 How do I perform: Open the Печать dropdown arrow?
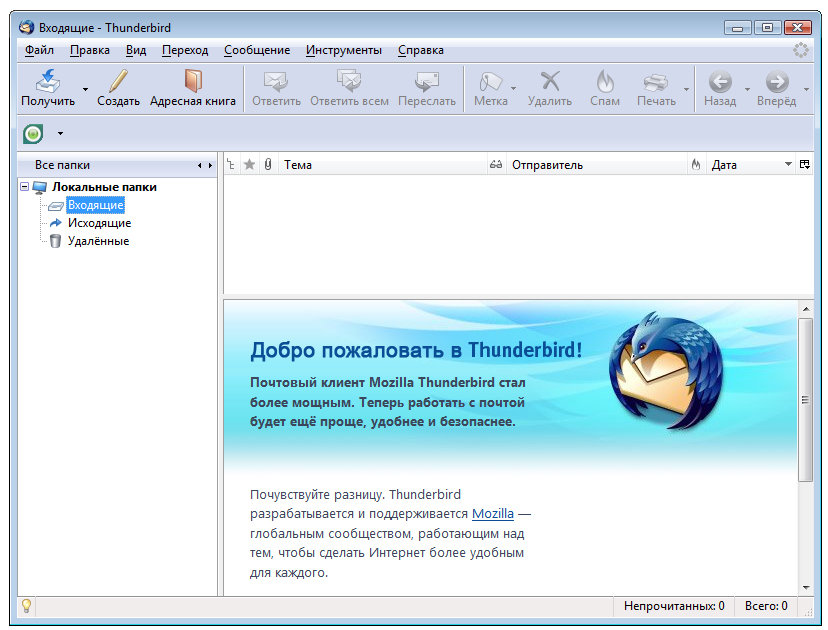(686, 89)
